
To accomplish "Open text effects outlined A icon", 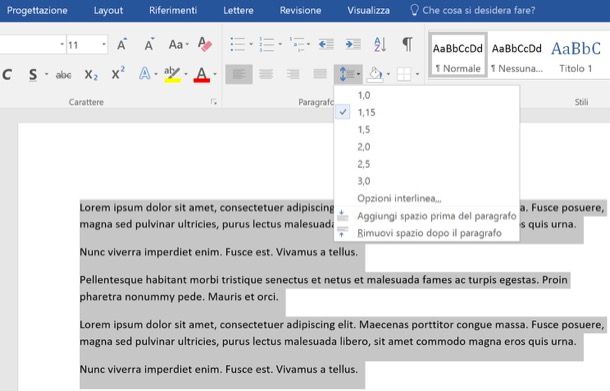I will [x=144, y=74].
